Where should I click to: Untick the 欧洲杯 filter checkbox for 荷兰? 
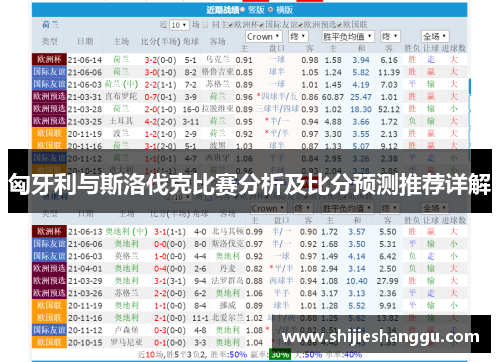point(231,25)
